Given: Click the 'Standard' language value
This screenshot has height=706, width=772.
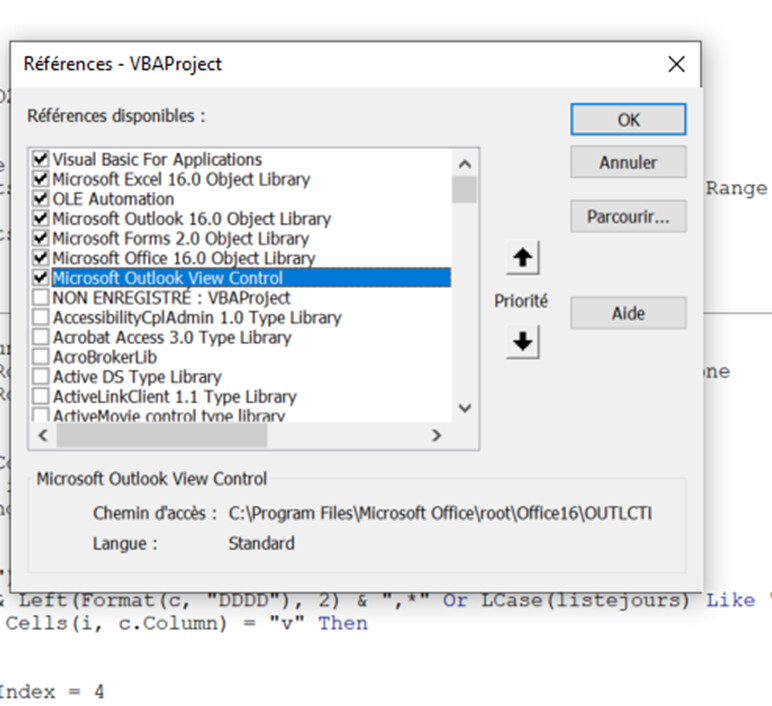Looking at the screenshot, I should coord(261,544).
